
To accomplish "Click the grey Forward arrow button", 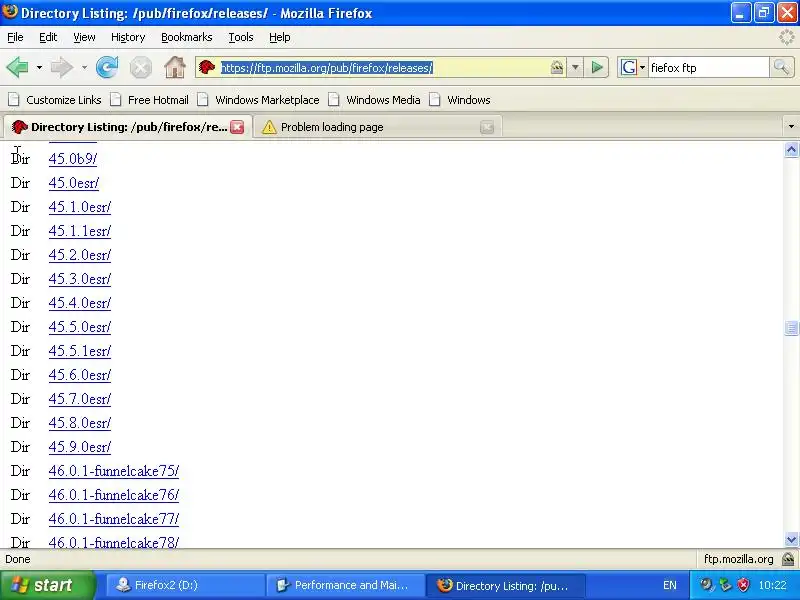I will (x=62, y=67).
